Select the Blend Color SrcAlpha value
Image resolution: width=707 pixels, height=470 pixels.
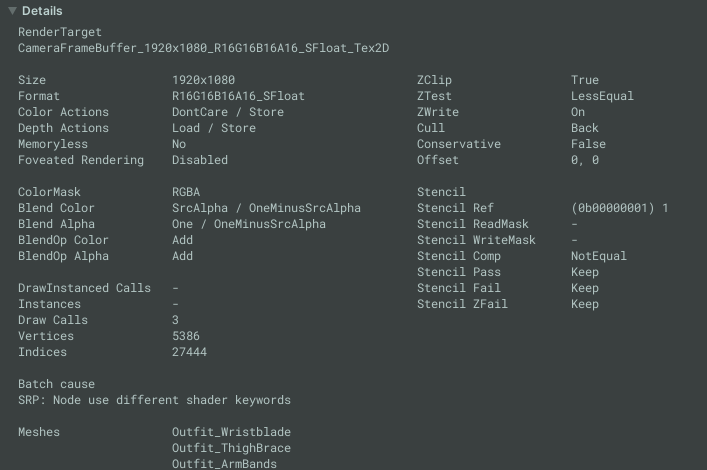tap(266, 208)
